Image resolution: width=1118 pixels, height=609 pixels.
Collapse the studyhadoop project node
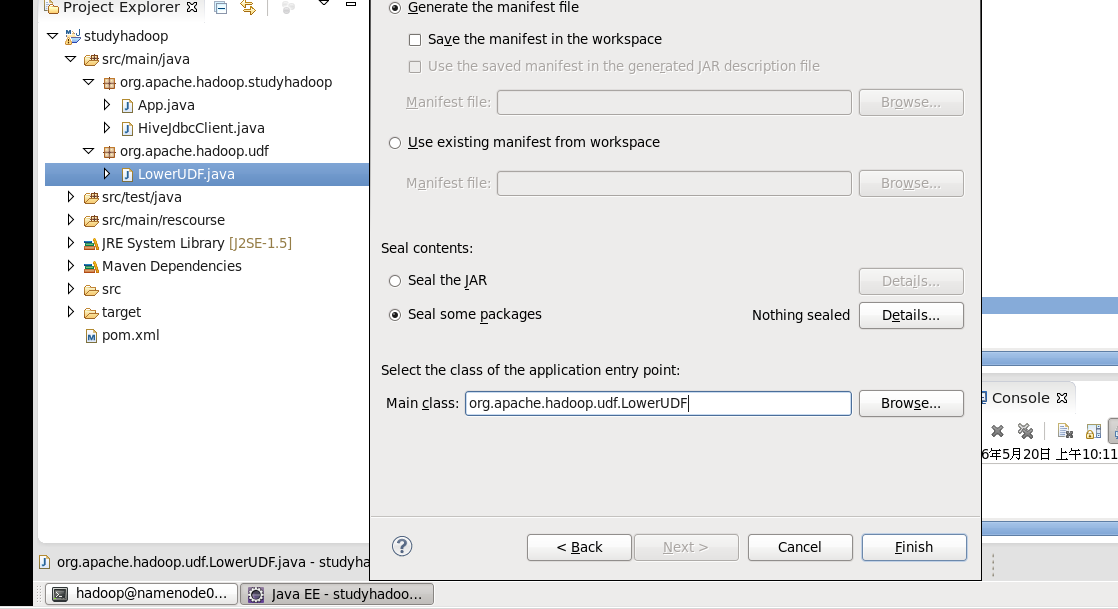click(x=52, y=36)
